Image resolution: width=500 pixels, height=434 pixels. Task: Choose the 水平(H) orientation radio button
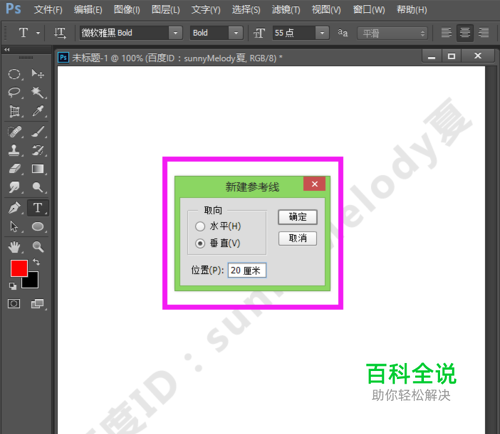(200, 226)
